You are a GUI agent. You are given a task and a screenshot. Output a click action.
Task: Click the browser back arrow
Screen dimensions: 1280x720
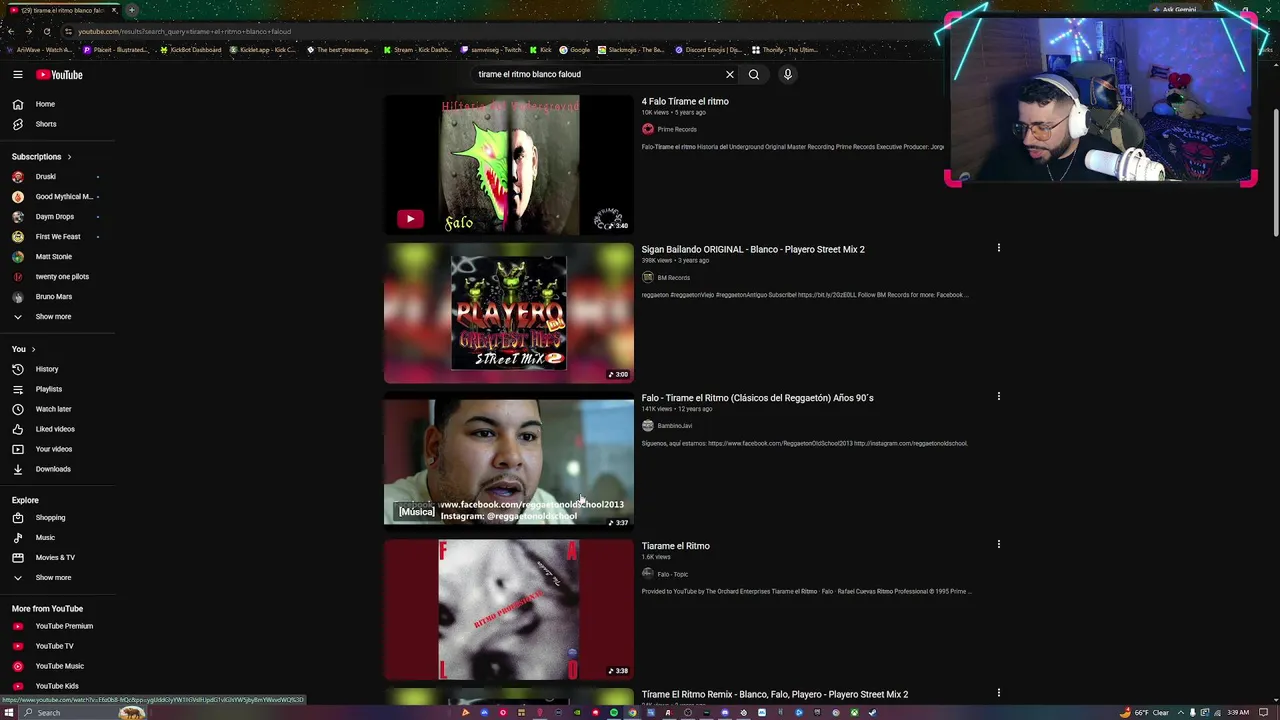10,31
